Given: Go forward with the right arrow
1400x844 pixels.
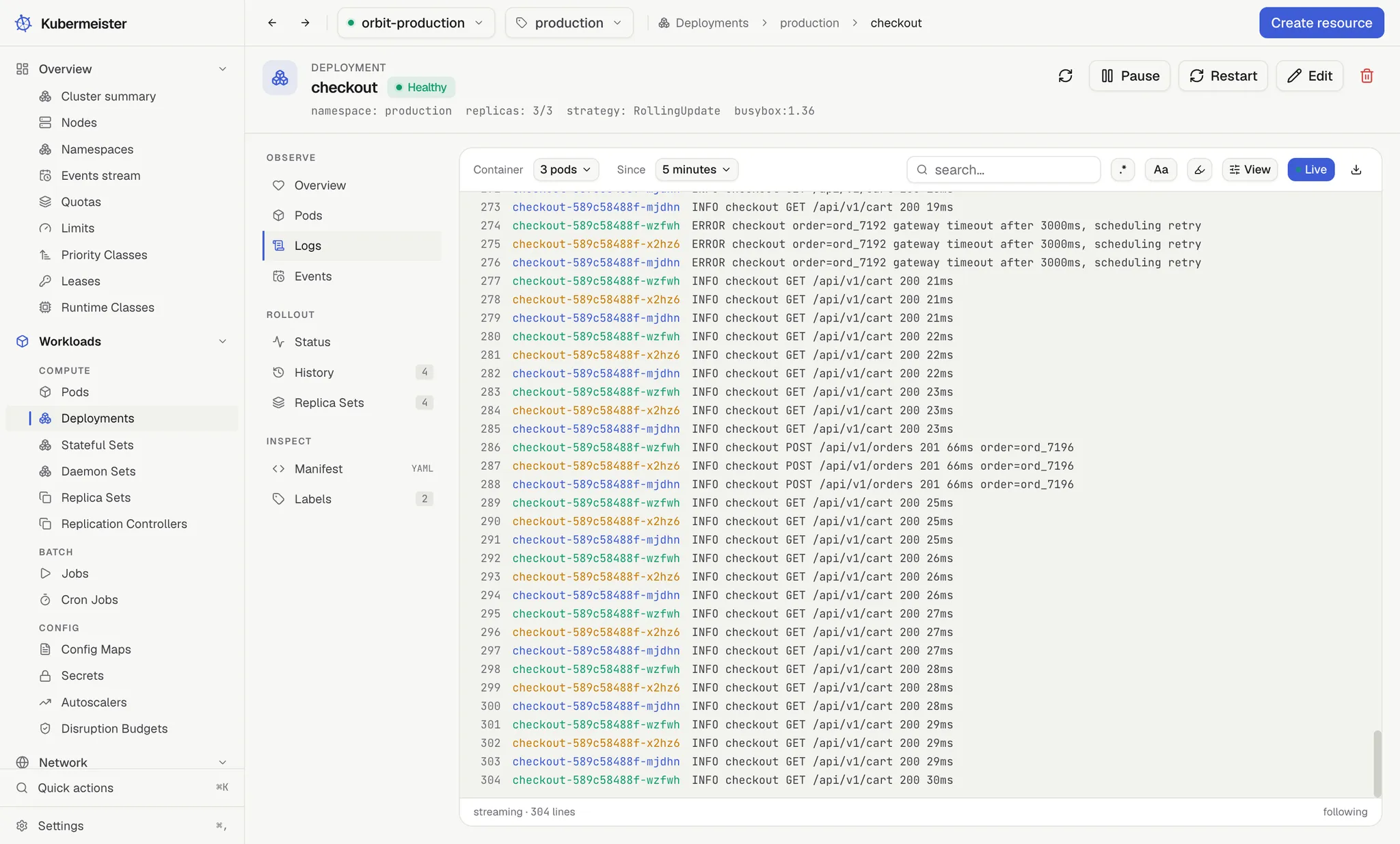Looking at the screenshot, I should point(305,23).
